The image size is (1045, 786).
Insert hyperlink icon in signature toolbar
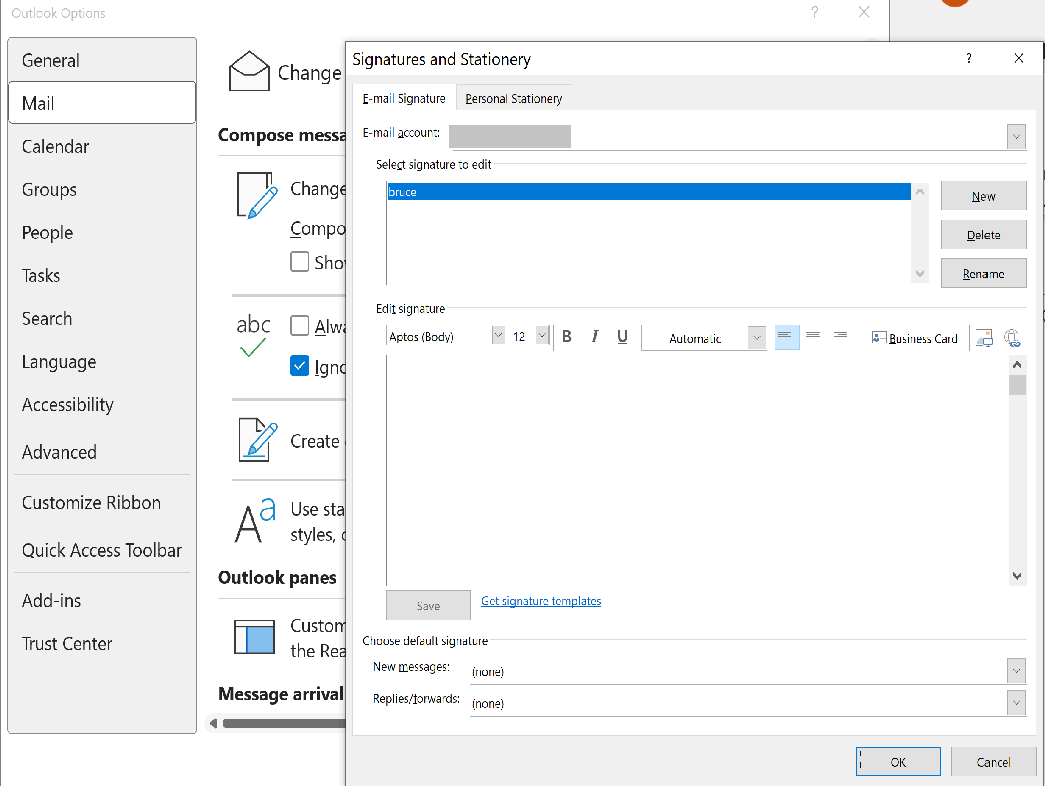(x=1012, y=338)
